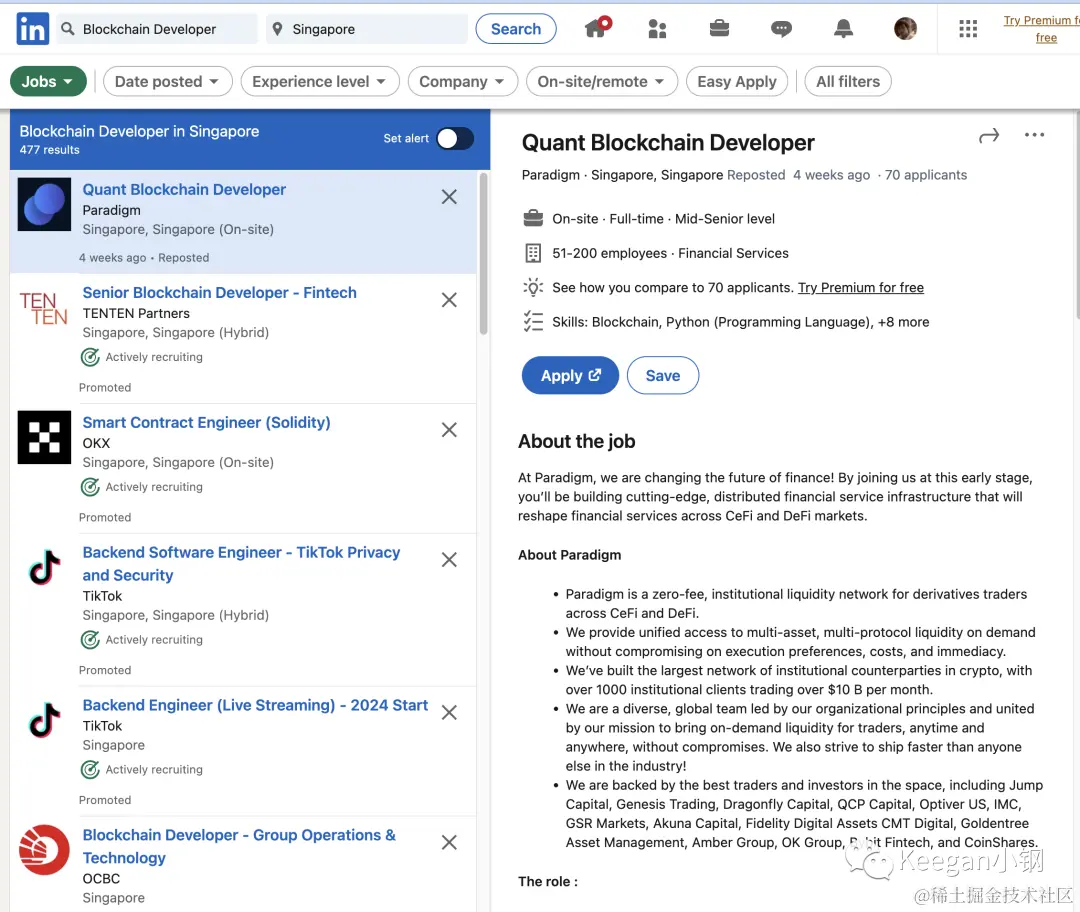
Task: Open the Home feed house icon
Action: point(597,28)
